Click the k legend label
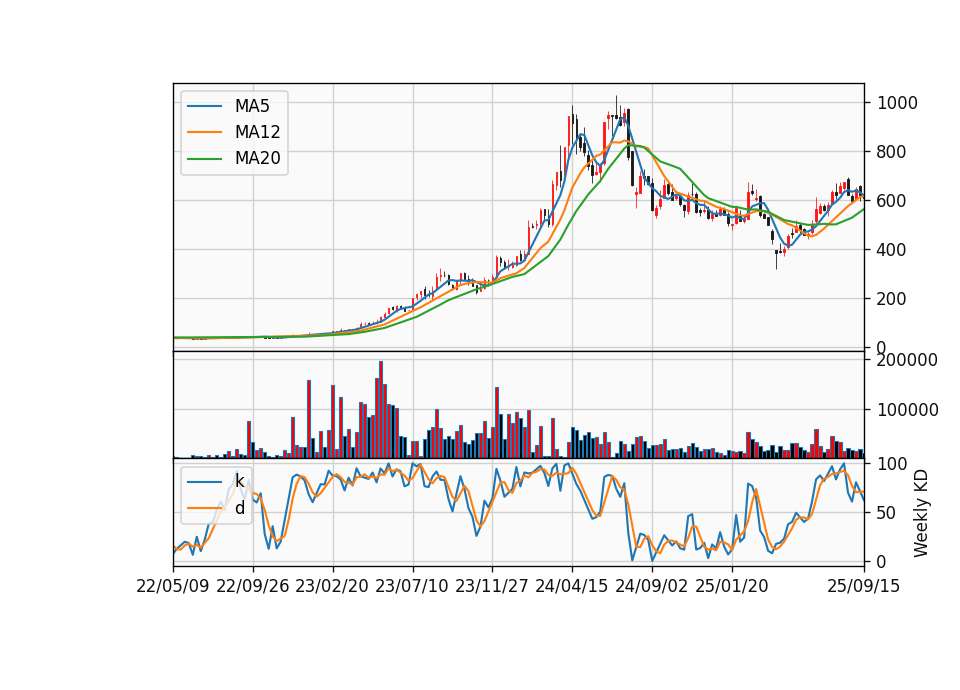Image resolution: width=960 pixels, height=690 pixels. pyautogui.click(x=239, y=481)
